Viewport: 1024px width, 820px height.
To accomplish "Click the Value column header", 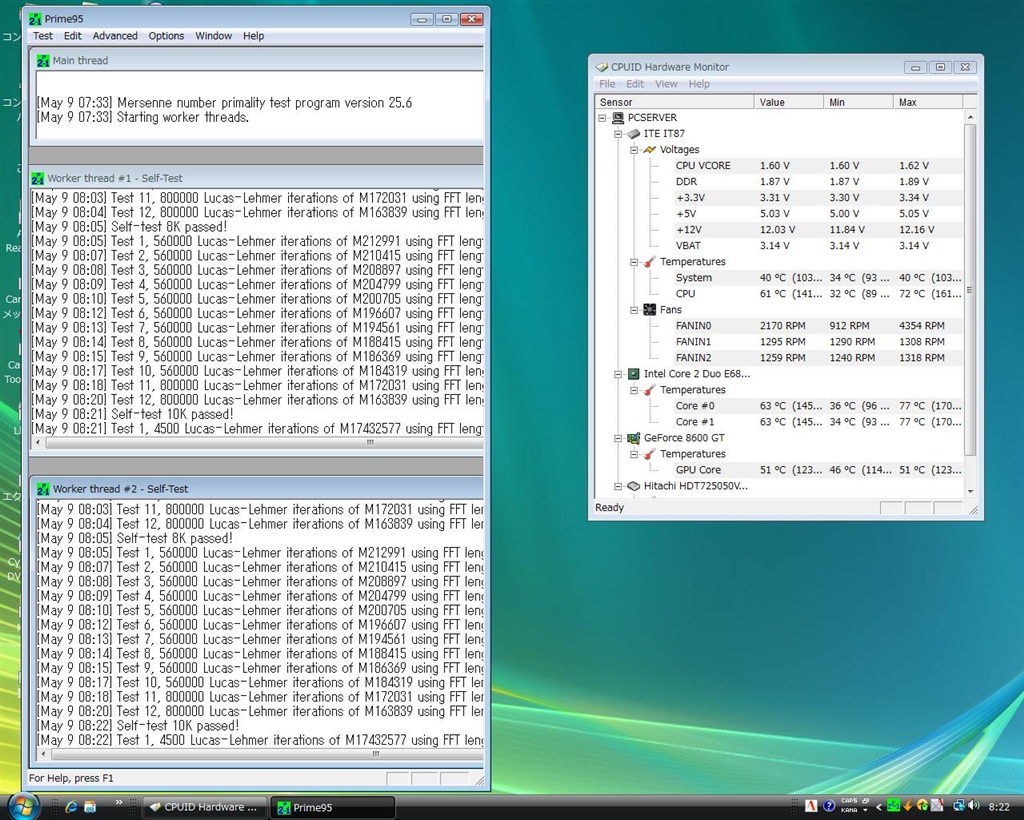I will (789, 102).
